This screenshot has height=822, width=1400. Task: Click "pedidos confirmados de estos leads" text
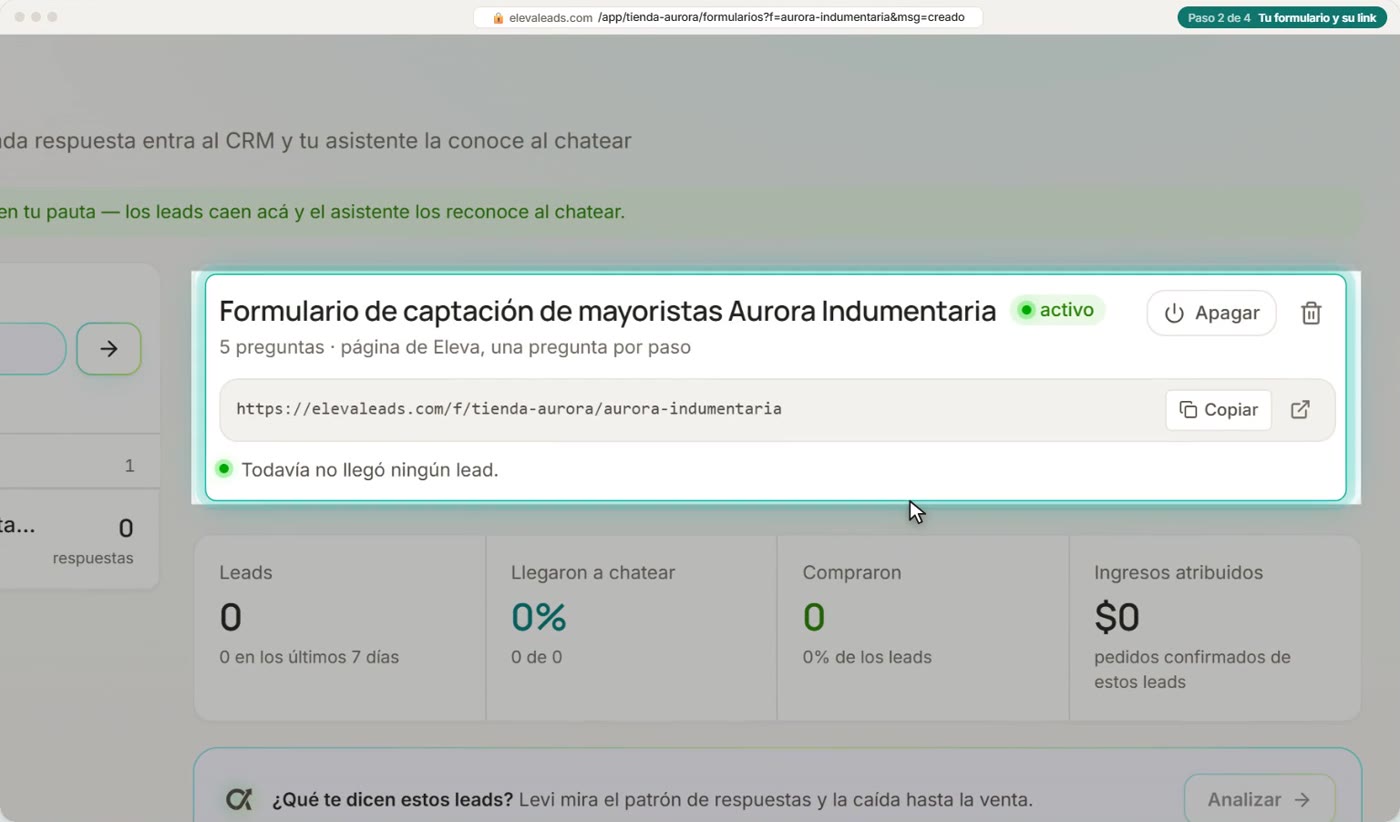point(1192,670)
